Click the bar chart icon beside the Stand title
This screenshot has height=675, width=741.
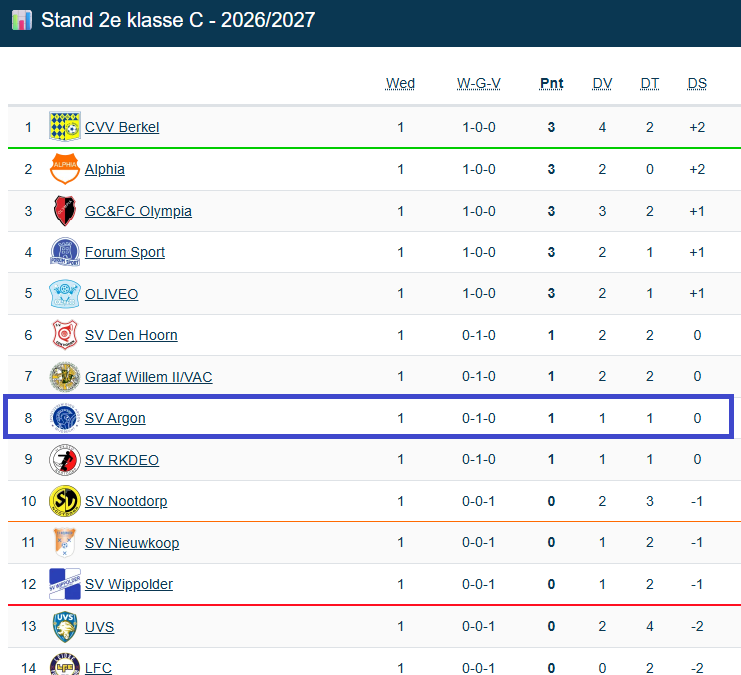[x=22, y=20]
